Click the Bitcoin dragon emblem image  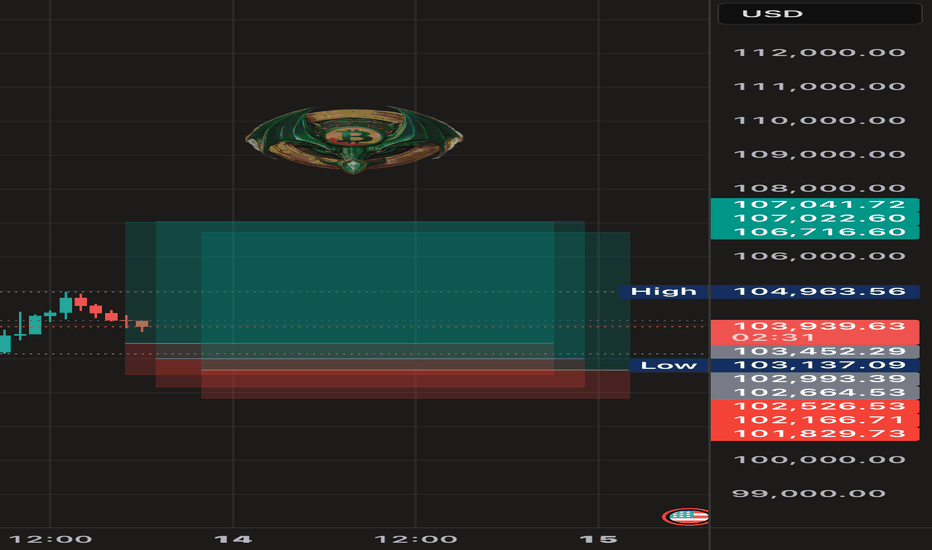pos(354,140)
